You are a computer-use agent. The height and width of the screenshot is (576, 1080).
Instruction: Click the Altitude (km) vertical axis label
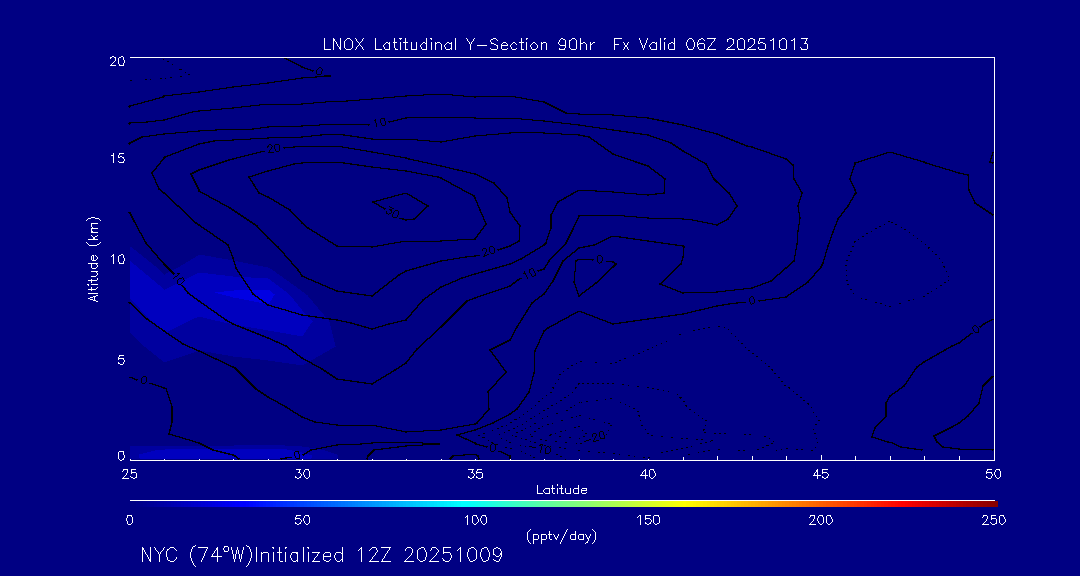[x=93, y=259]
